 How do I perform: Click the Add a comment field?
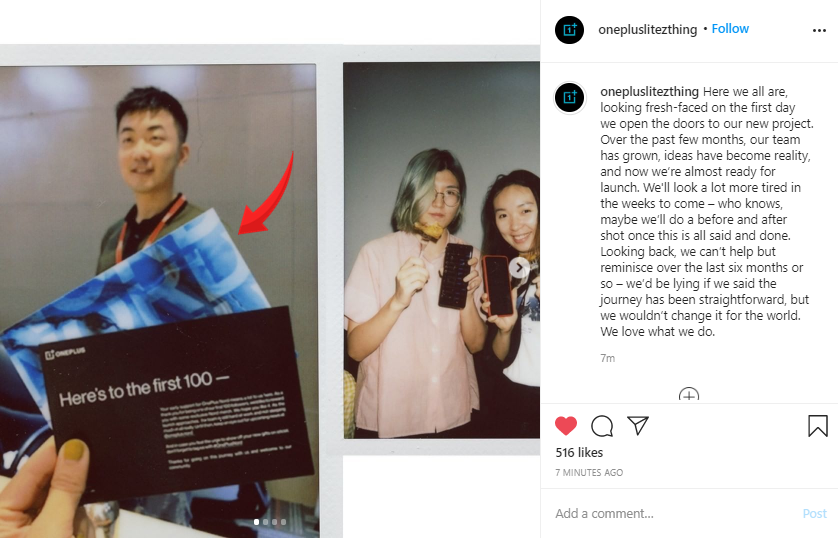pyautogui.click(x=673, y=513)
